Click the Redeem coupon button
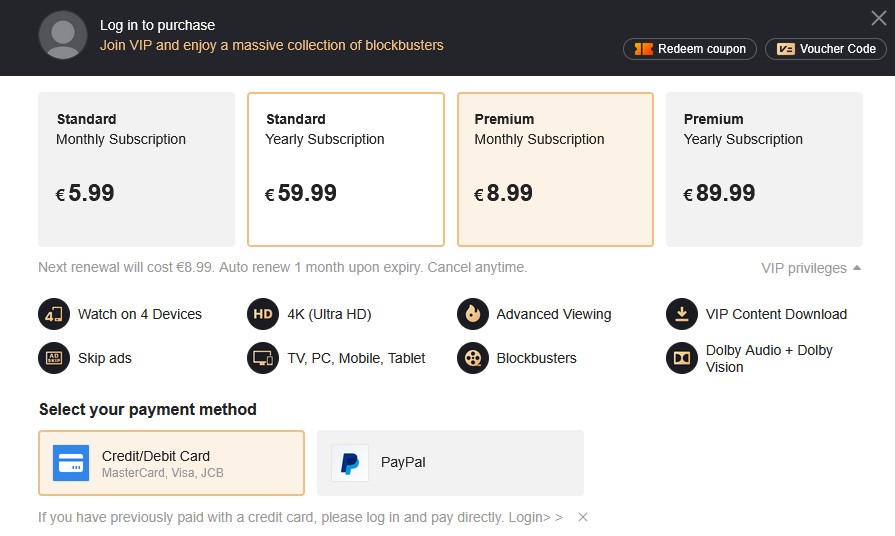 click(x=690, y=49)
